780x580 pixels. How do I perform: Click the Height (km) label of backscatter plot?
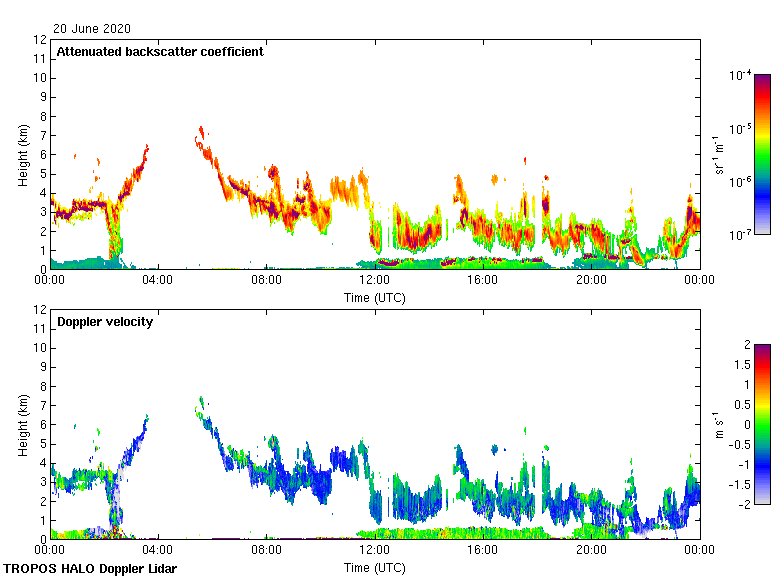click(23, 154)
